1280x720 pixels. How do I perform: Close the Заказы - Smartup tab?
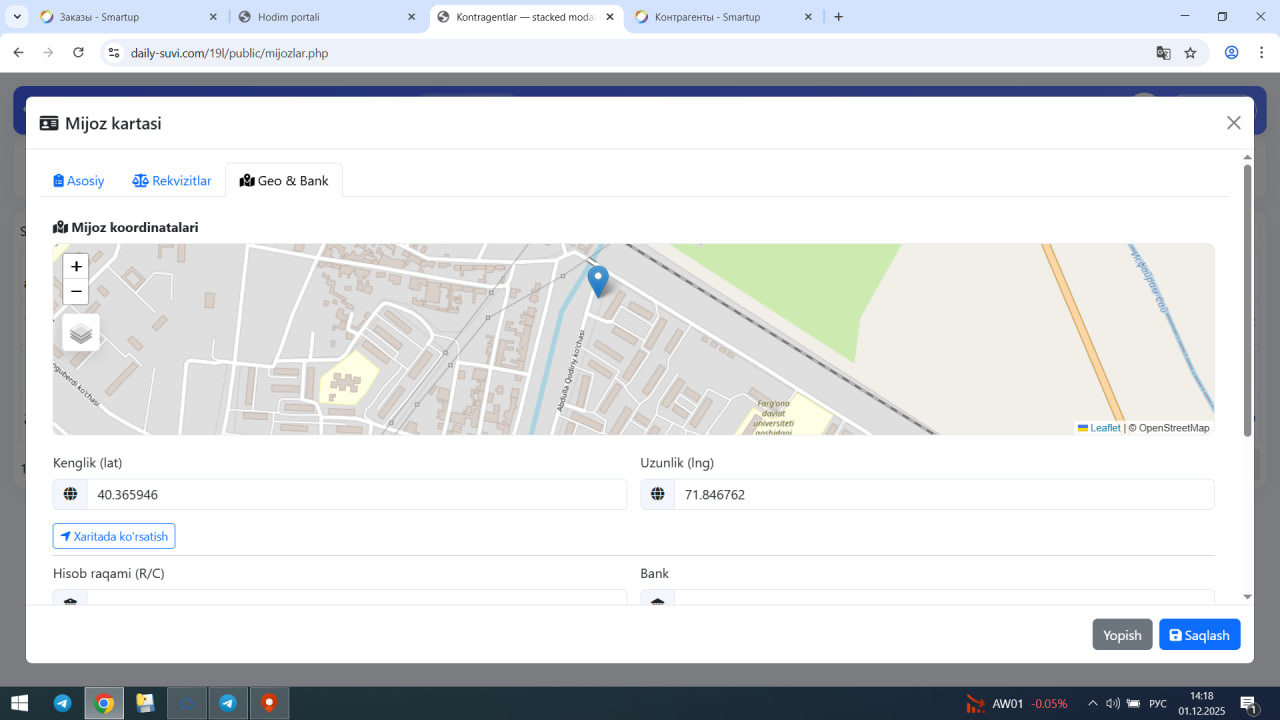click(x=213, y=17)
